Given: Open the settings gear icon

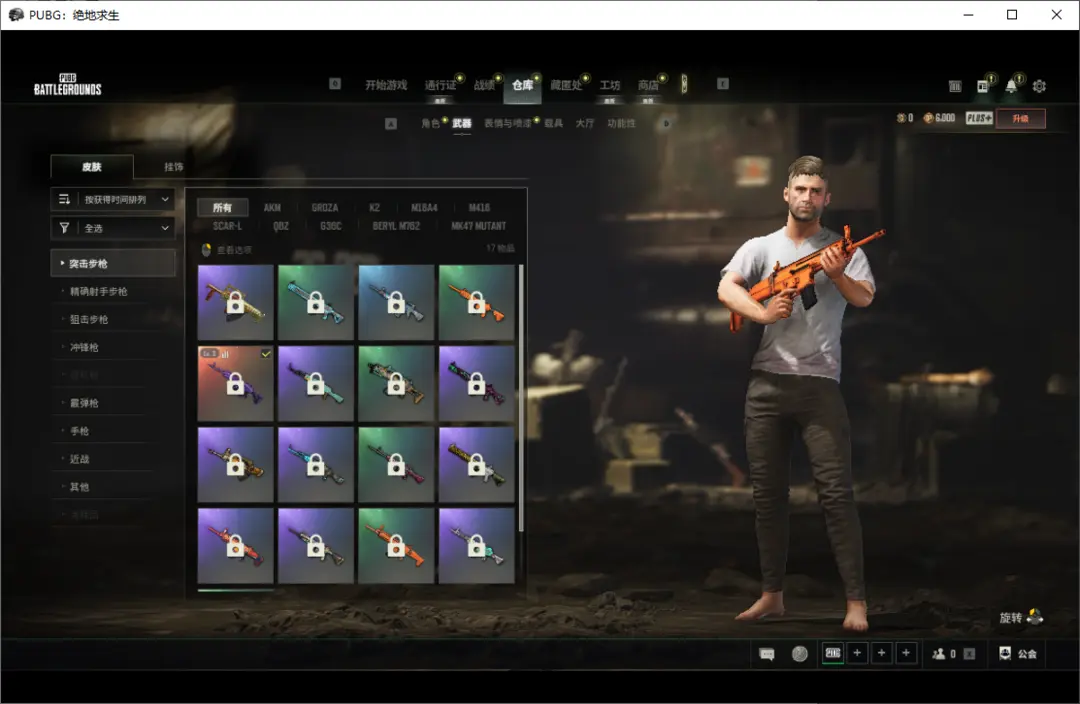Looking at the screenshot, I should (1039, 86).
